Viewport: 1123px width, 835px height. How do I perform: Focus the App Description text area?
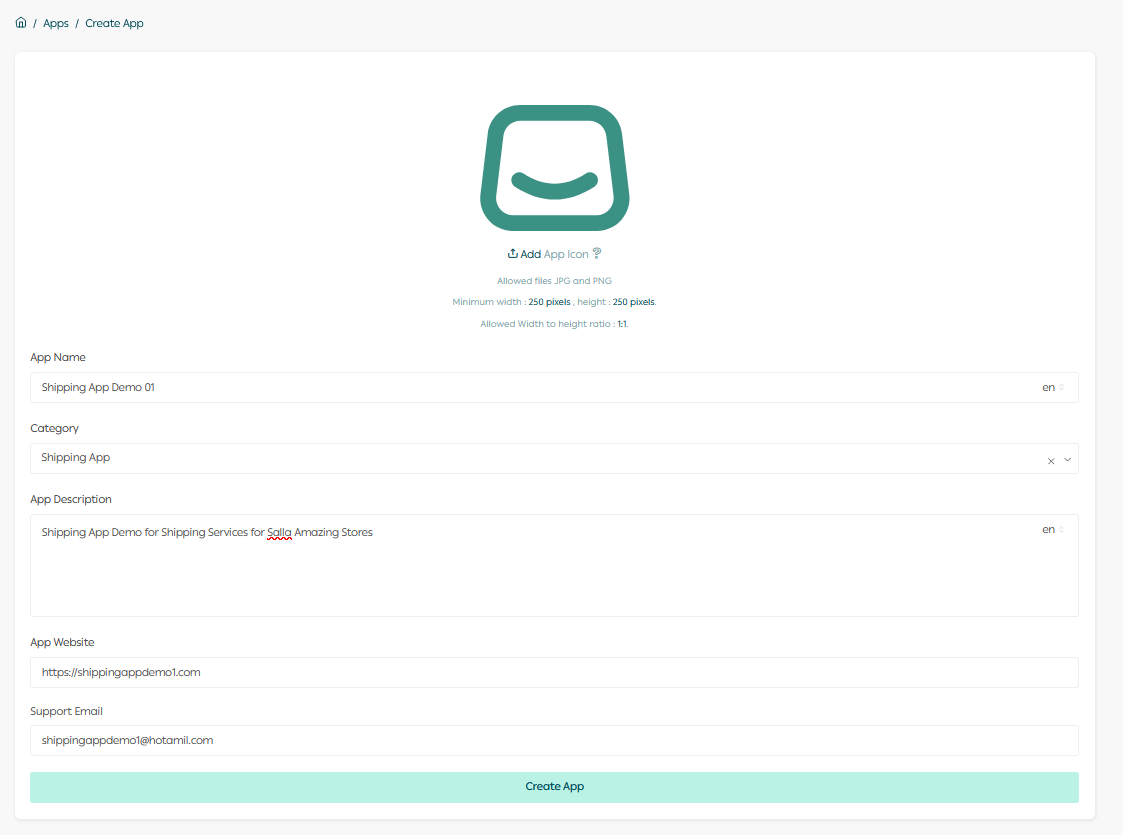(554, 566)
